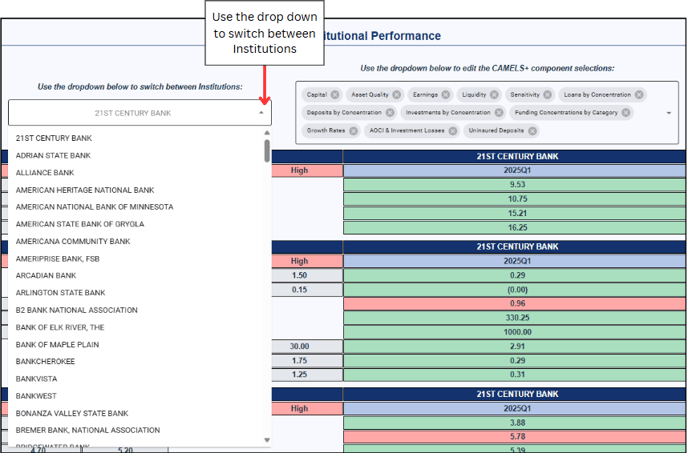Click the dropdown list scroll-up arrow
The width and height of the screenshot is (688, 453).
tap(267, 133)
